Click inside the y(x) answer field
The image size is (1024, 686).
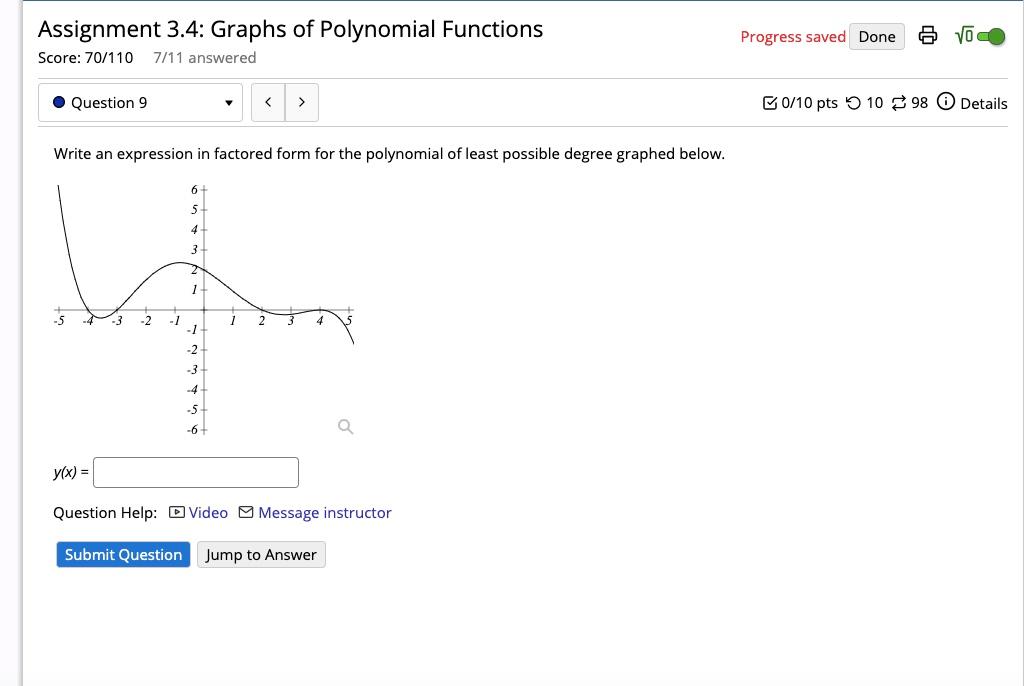[x=195, y=471]
